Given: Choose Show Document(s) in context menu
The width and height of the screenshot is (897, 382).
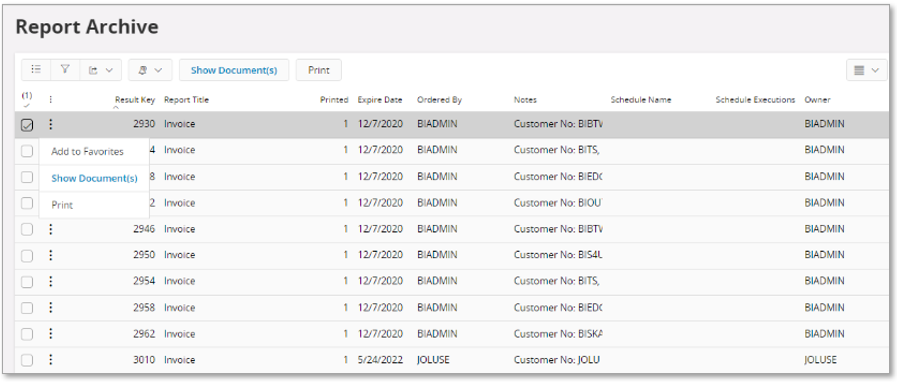Looking at the screenshot, I should [x=94, y=178].
